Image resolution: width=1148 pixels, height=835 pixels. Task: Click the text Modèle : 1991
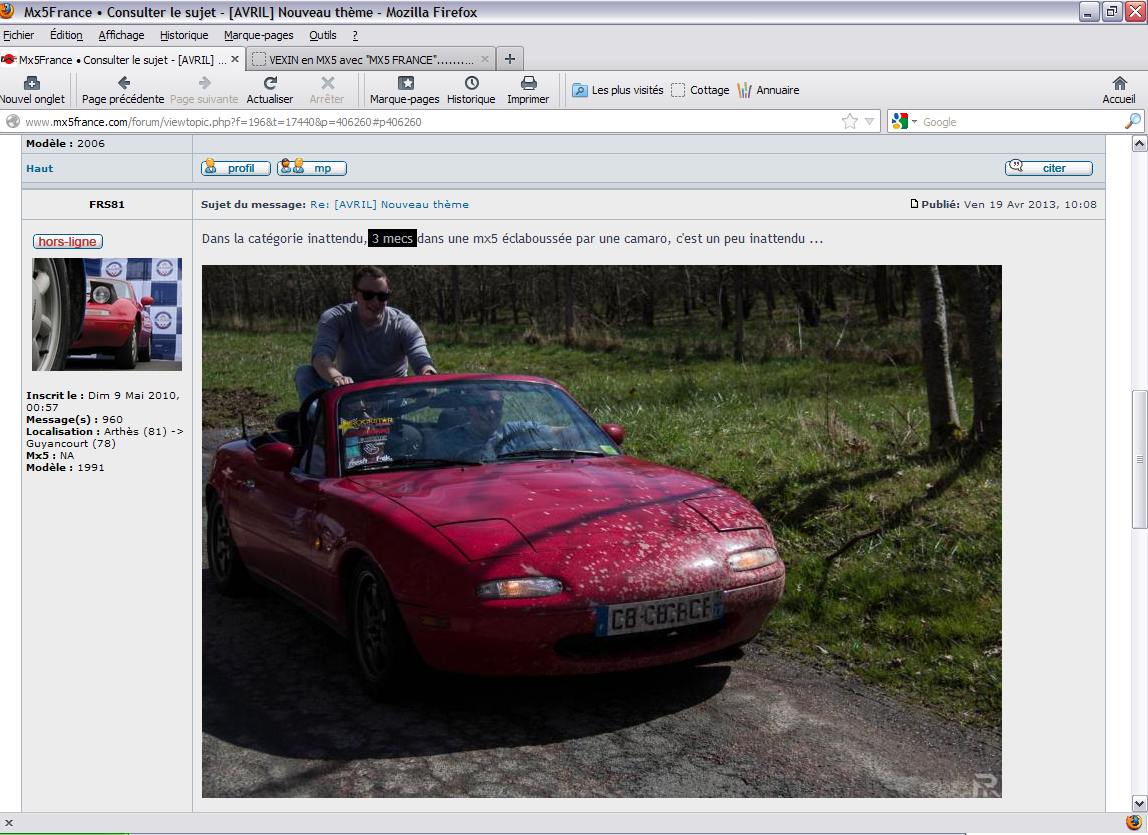point(65,467)
